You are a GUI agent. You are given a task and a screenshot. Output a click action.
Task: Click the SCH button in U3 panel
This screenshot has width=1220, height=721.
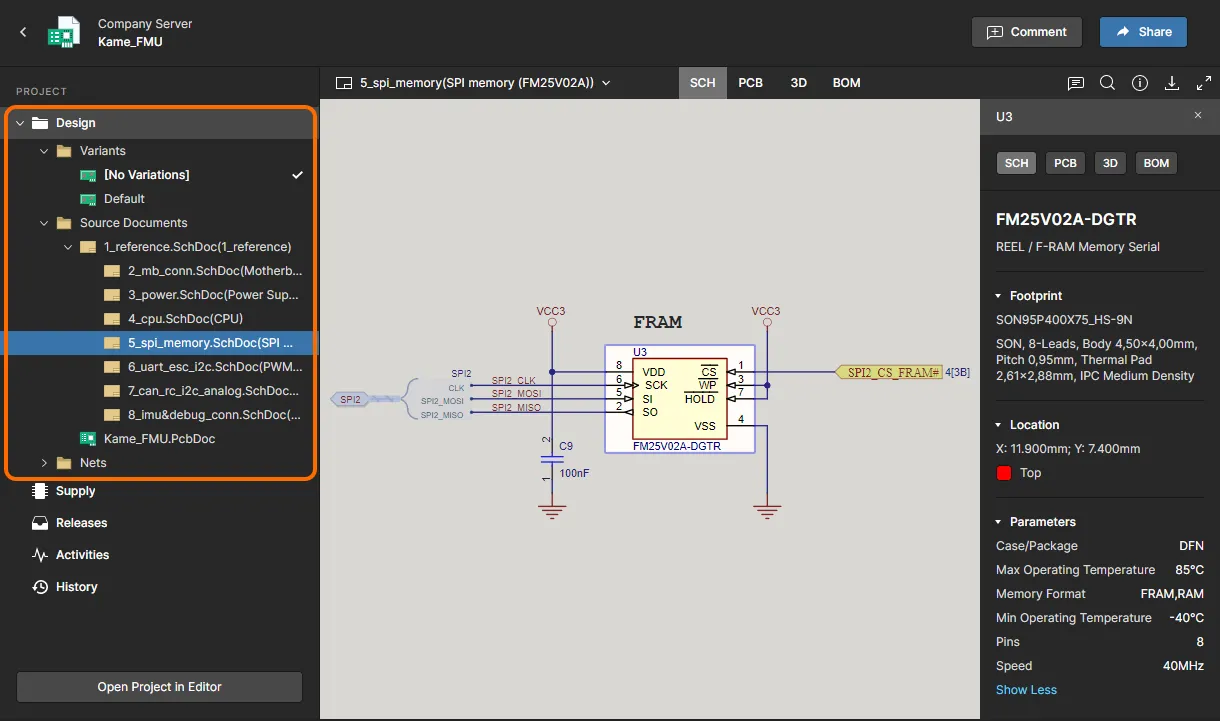(1017, 163)
